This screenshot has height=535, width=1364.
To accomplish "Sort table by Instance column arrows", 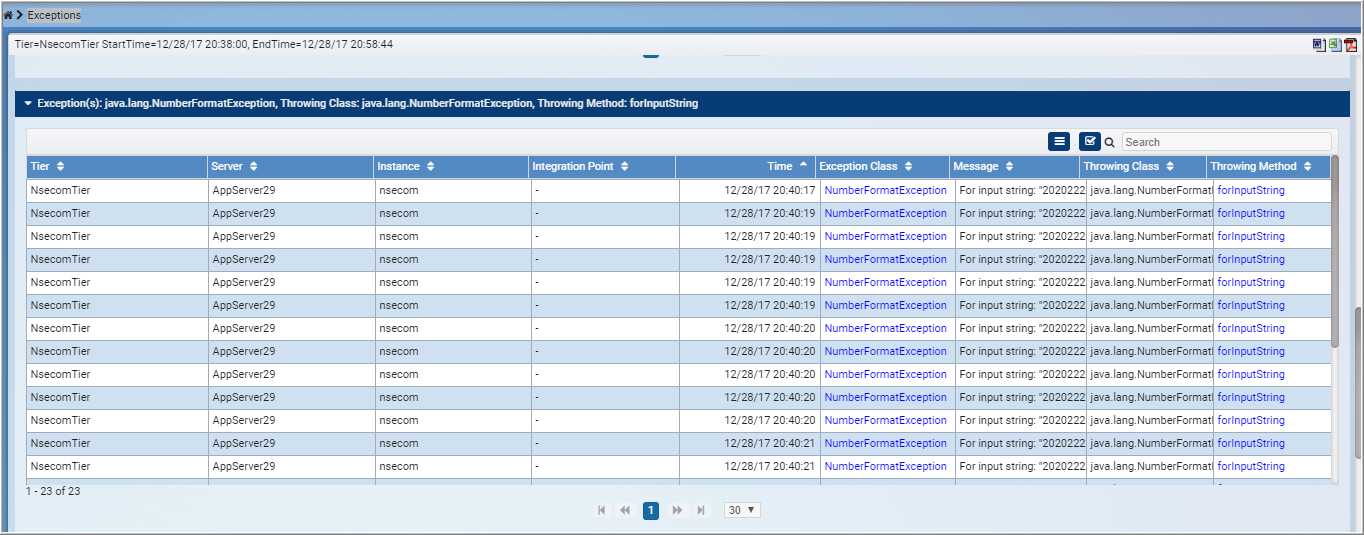I will [430, 166].
